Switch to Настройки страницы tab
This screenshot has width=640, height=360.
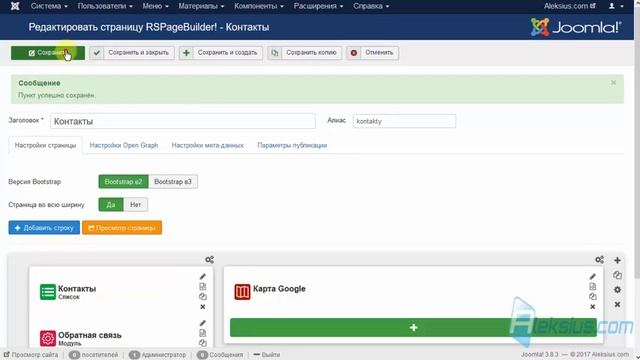click(x=45, y=145)
